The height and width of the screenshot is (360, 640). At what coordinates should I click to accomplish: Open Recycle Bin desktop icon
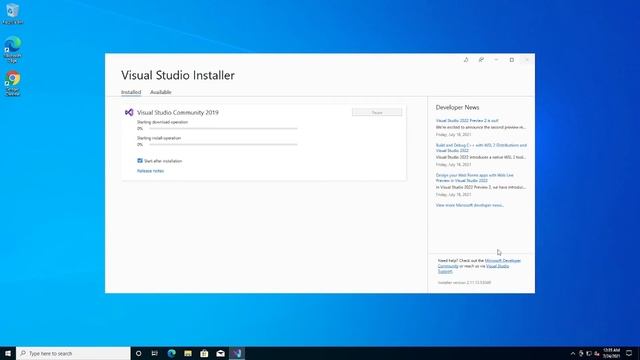13,13
